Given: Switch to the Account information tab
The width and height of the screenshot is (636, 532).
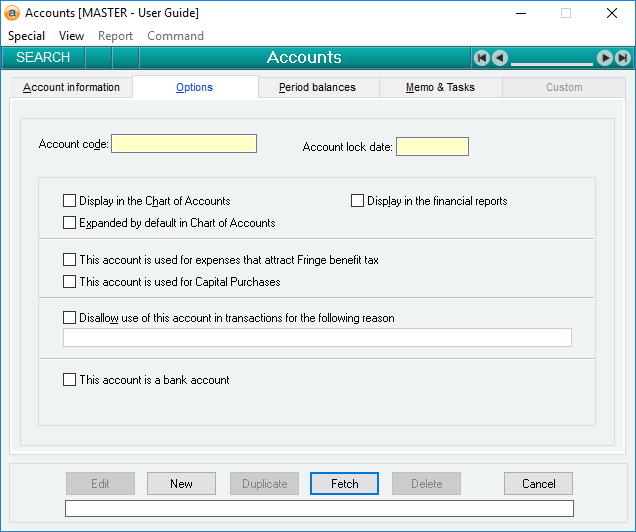Looking at the screenshot, I should pos(71,88).
